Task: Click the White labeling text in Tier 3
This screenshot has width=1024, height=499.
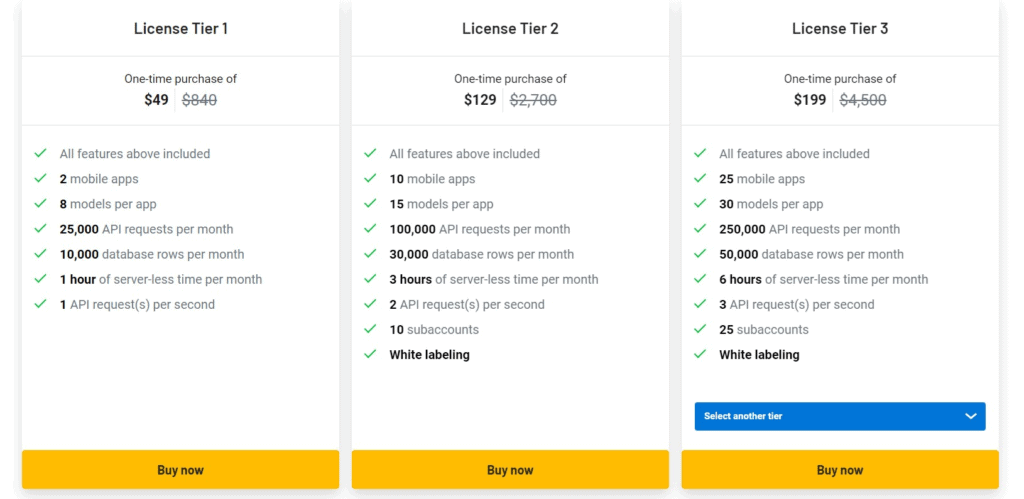Action: [759, 354]
